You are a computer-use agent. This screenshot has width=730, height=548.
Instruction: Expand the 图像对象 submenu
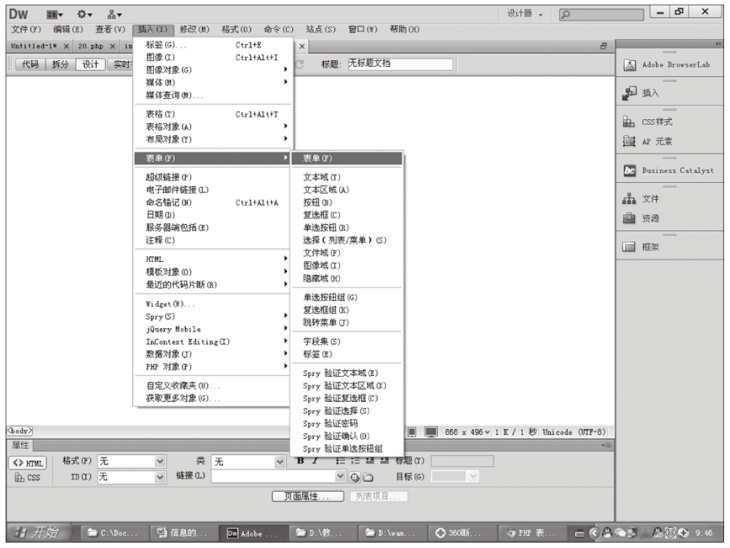pos(213,70)
